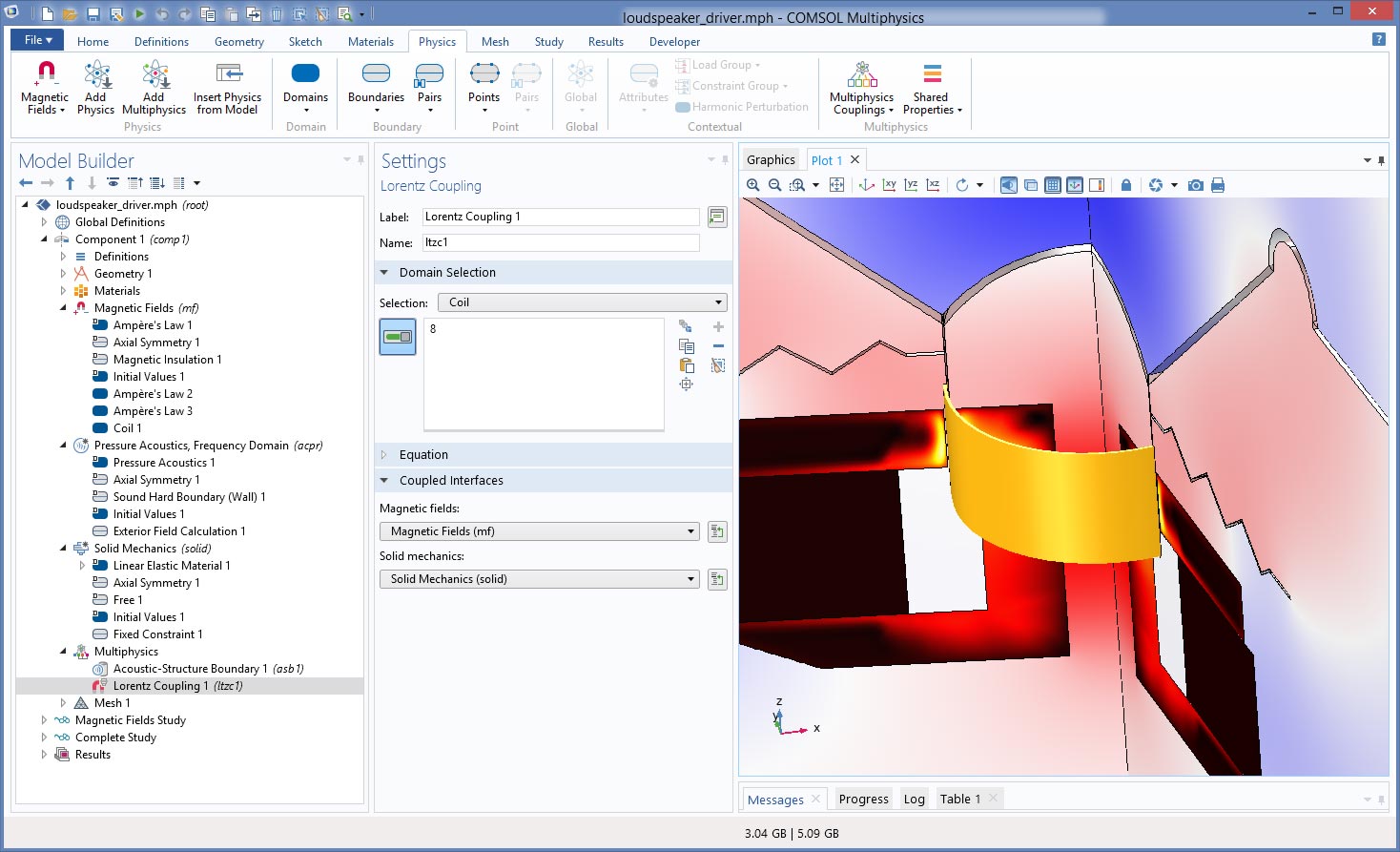Click the Zoom Extents graphics icon
This screenshot has height=852, width=1400.
(836, 185)
